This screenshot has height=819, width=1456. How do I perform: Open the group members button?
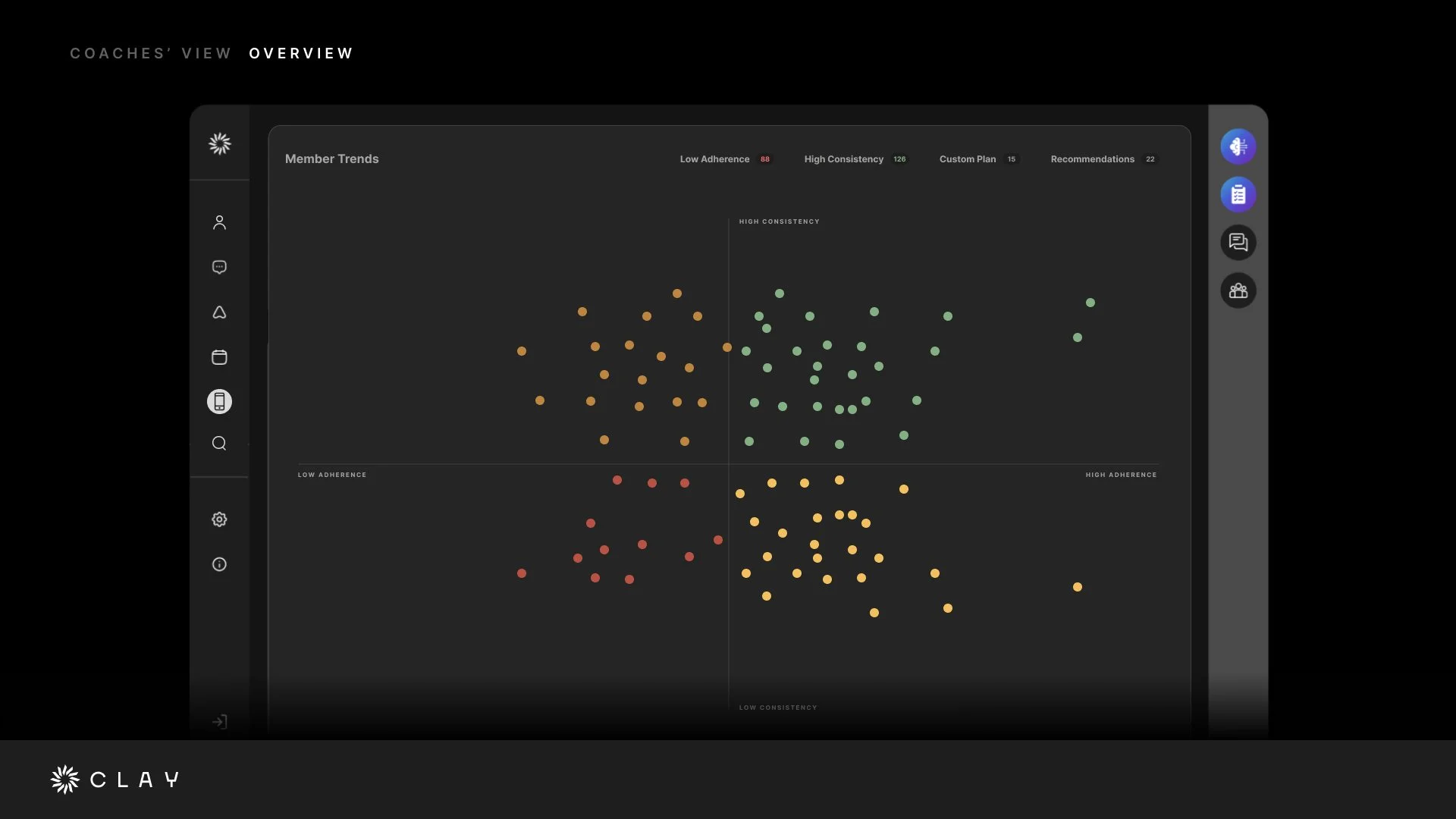(x=1238, y=290)
